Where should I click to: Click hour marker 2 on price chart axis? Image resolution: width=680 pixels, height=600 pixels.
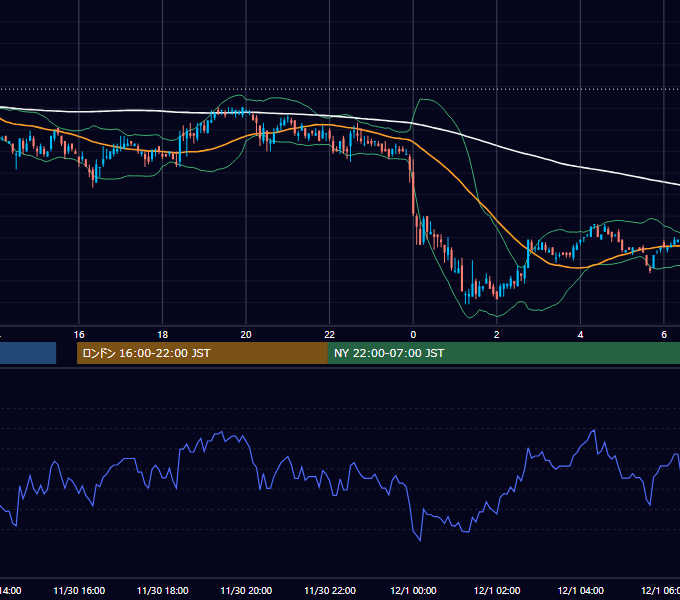[497, 335]
